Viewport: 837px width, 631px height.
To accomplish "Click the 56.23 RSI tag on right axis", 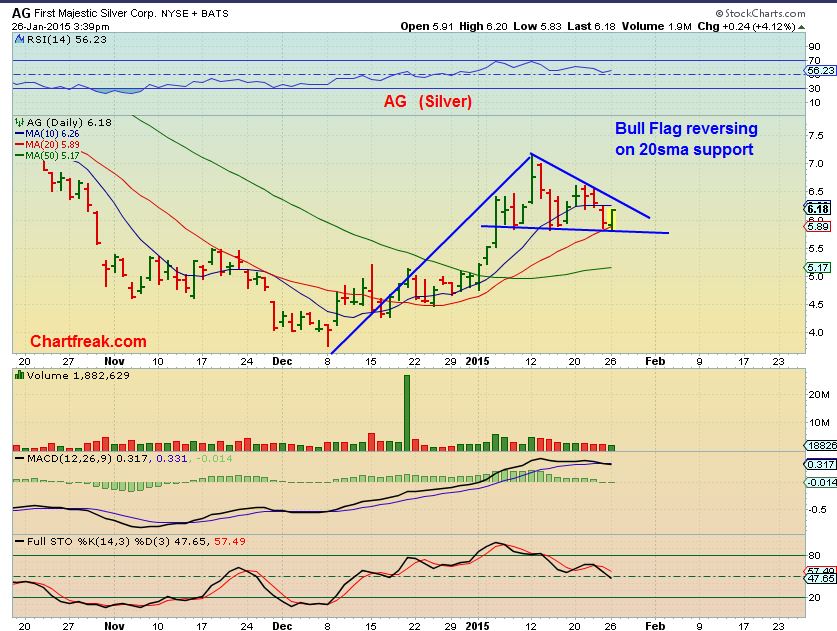I will click(x=820, y=70).
